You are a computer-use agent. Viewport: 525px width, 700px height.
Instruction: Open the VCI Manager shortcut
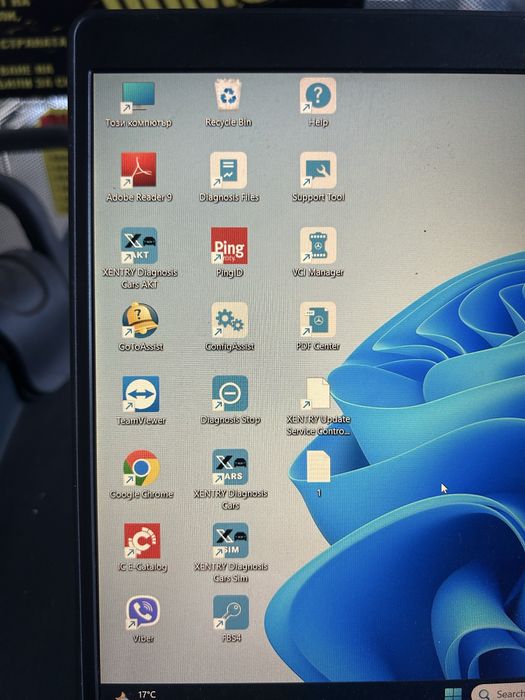[318, 245]
